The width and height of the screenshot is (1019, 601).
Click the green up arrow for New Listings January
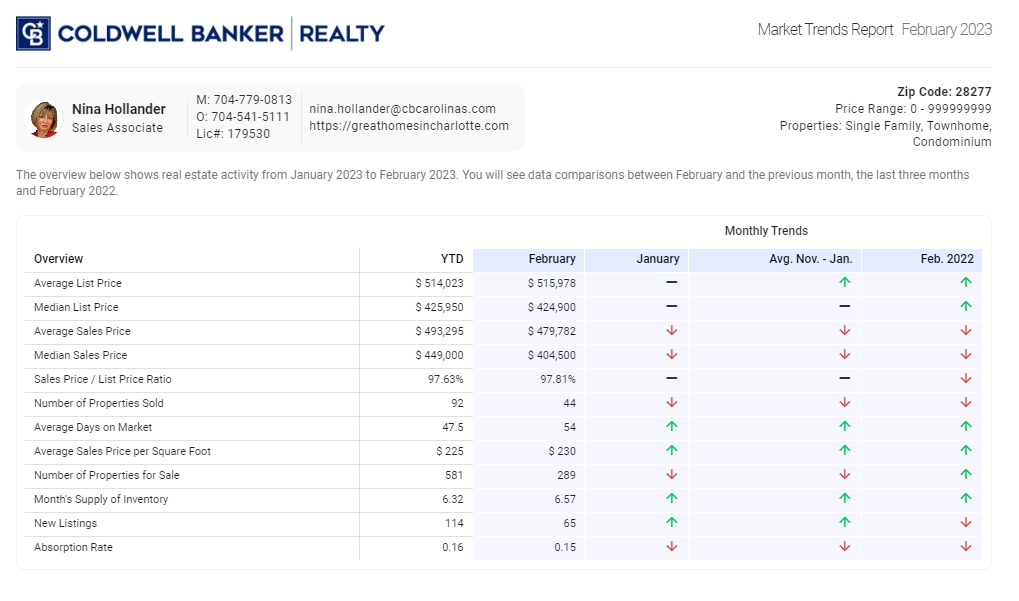(x=673, y=523)
